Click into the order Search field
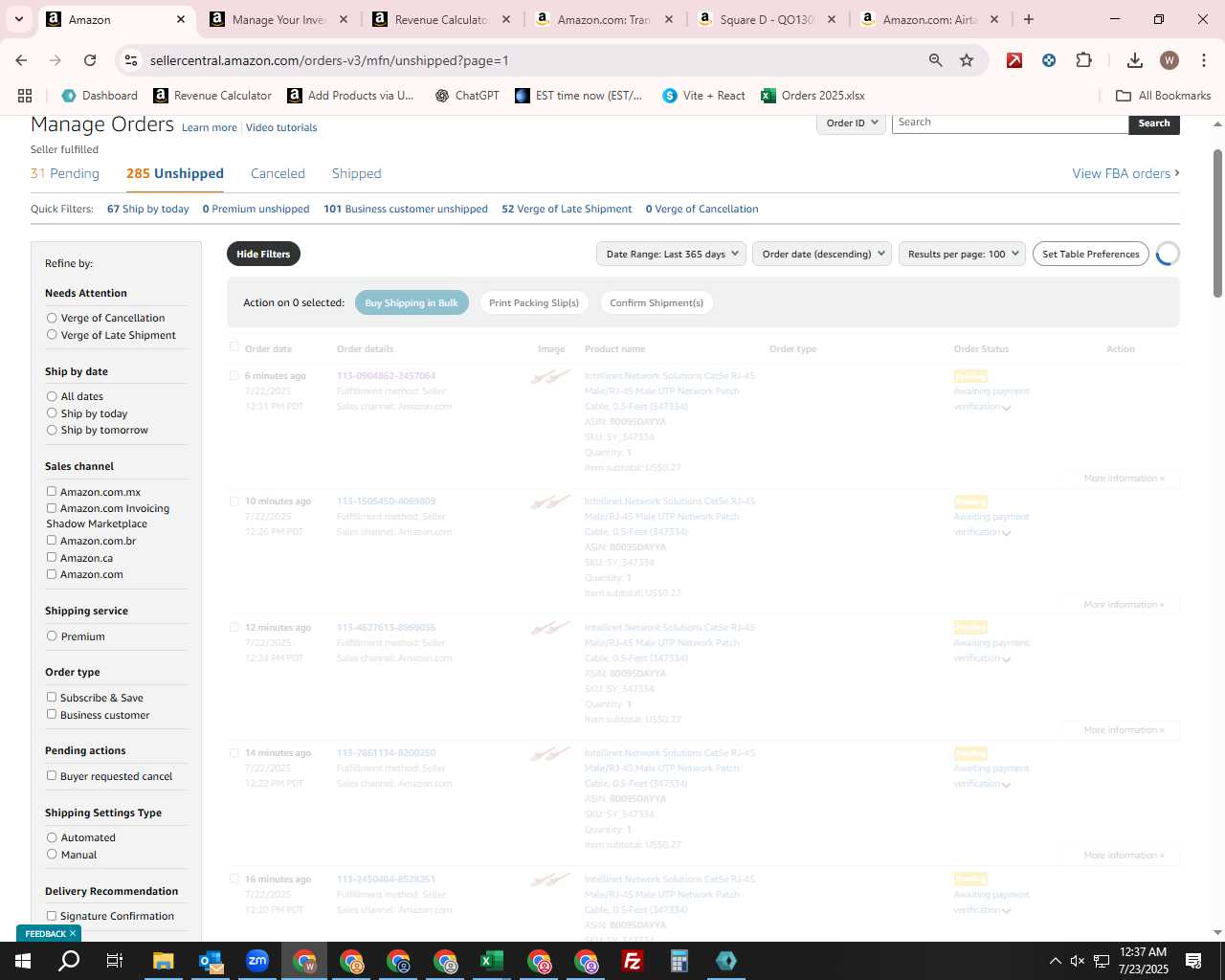This screenshot has width=1225, height=980. [1010, 123]
